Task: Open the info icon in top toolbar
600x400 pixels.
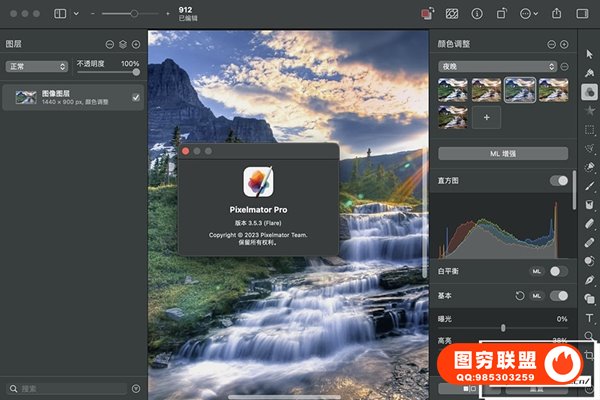Action: [476, 14]
